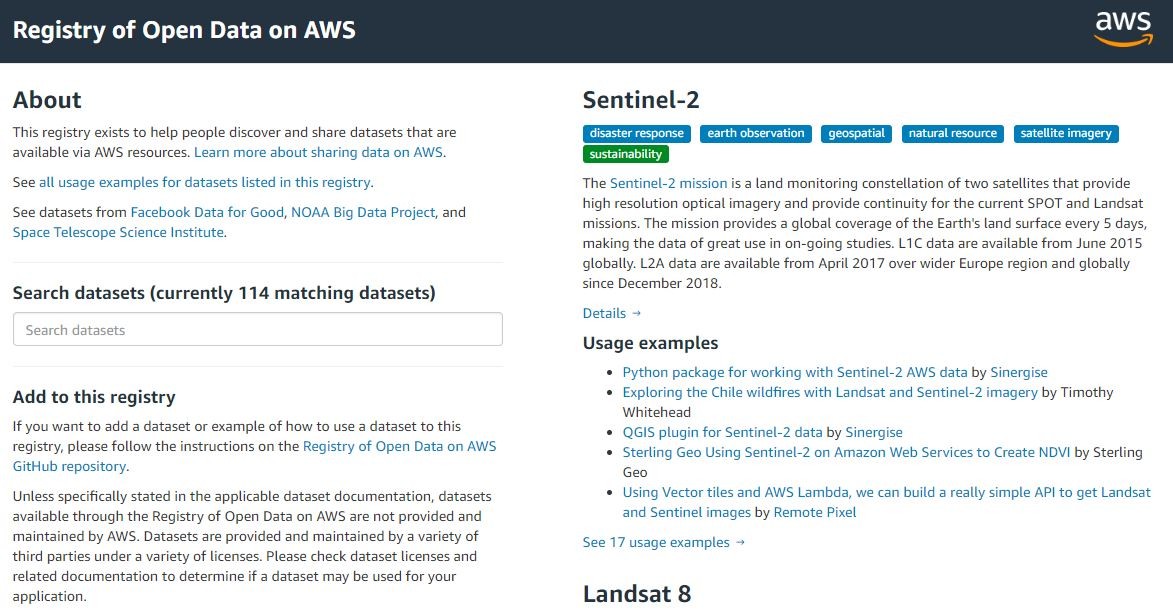This screenshot has width=1173, height=611.
Task: Expand Sentinel-2 Details arrow link
Action: 611,314
